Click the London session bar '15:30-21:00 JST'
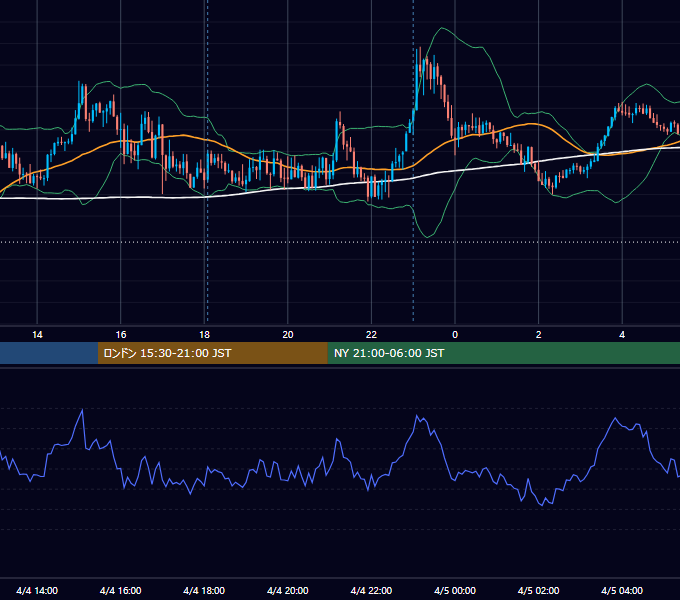The width and height of the screenshot is (680, 600). (212, 353)
